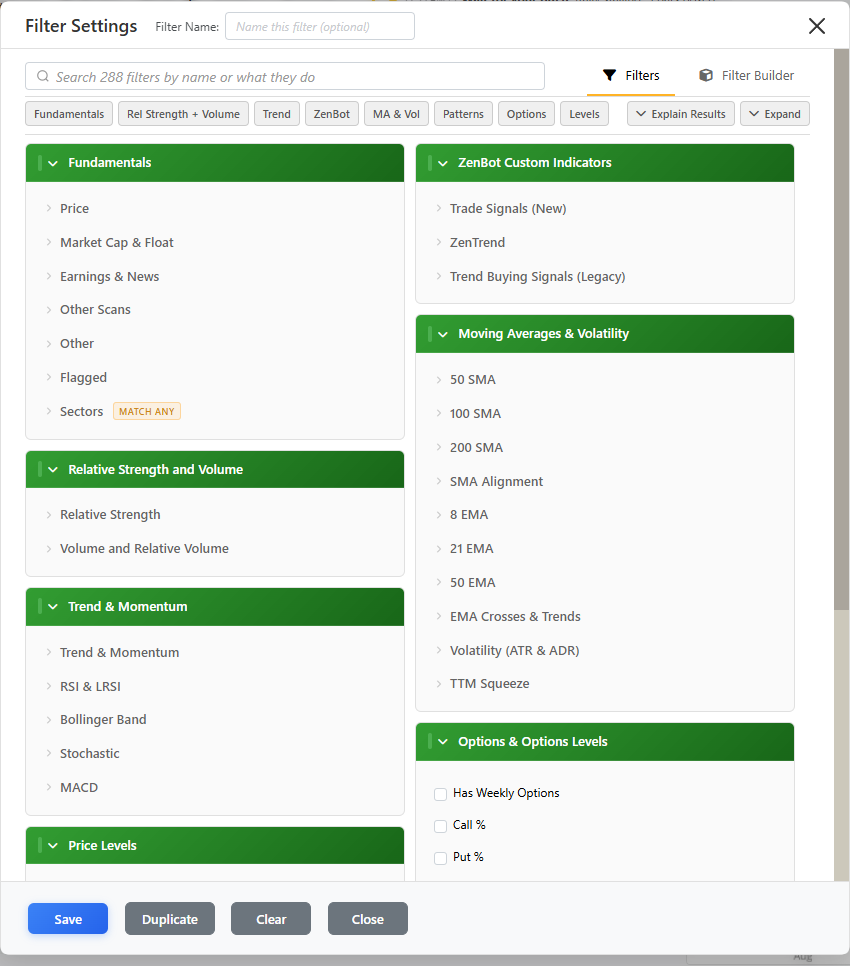Close the Filter Settings dialog with X icon
850x966 pixels.
tap(817, 26)
